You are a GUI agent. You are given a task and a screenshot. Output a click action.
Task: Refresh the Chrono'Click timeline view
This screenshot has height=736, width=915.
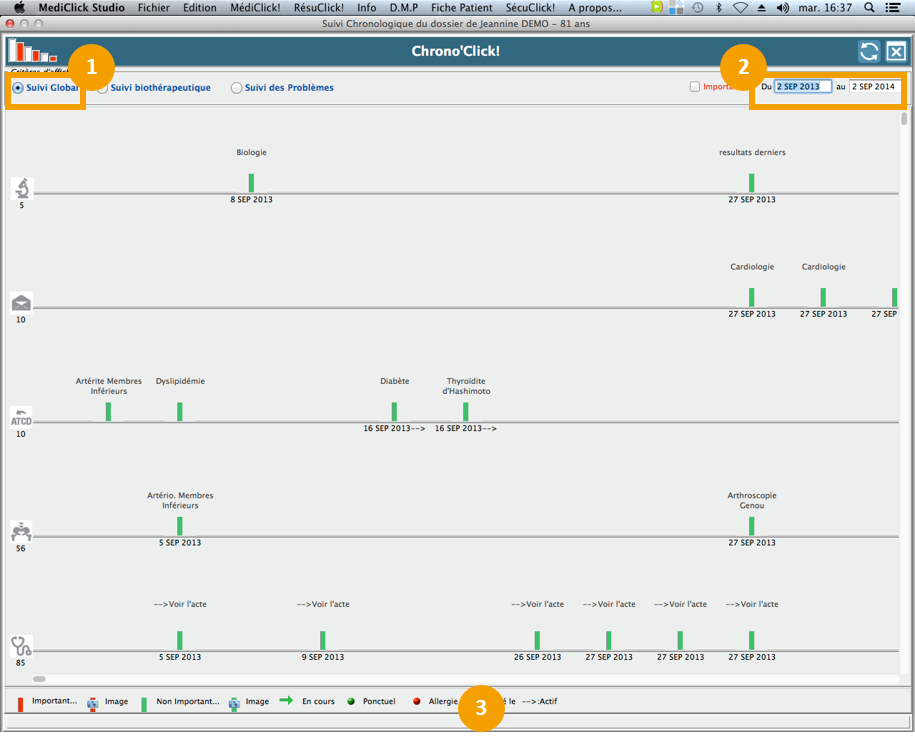(x=869, y=52)
